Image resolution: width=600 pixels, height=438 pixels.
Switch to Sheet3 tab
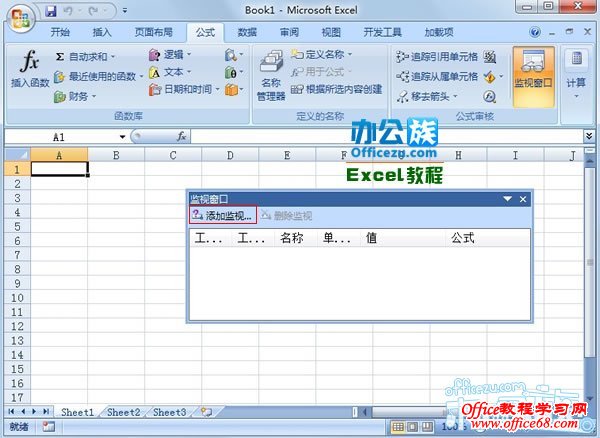(x=169, y=412)
